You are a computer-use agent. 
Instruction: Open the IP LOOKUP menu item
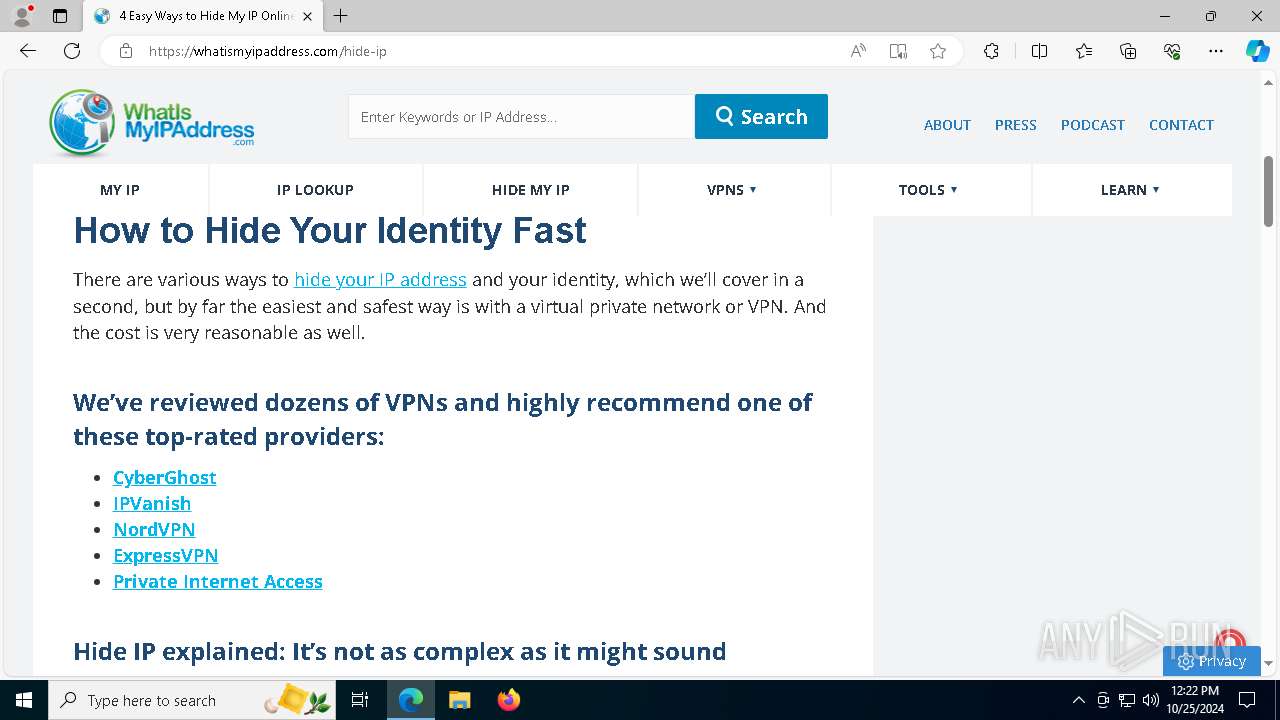tap(315, 190)
